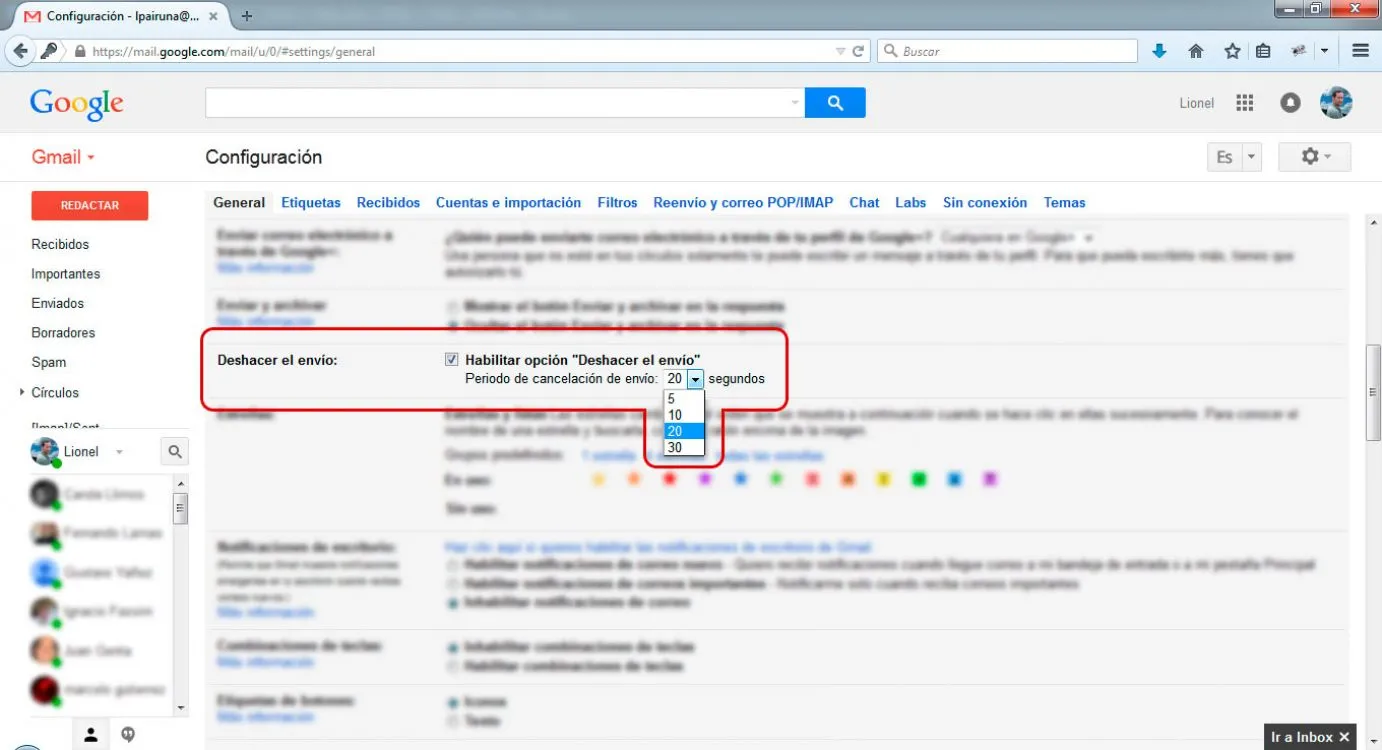
Task: Open the account avatar in the header
Action: pos(1336,103)
